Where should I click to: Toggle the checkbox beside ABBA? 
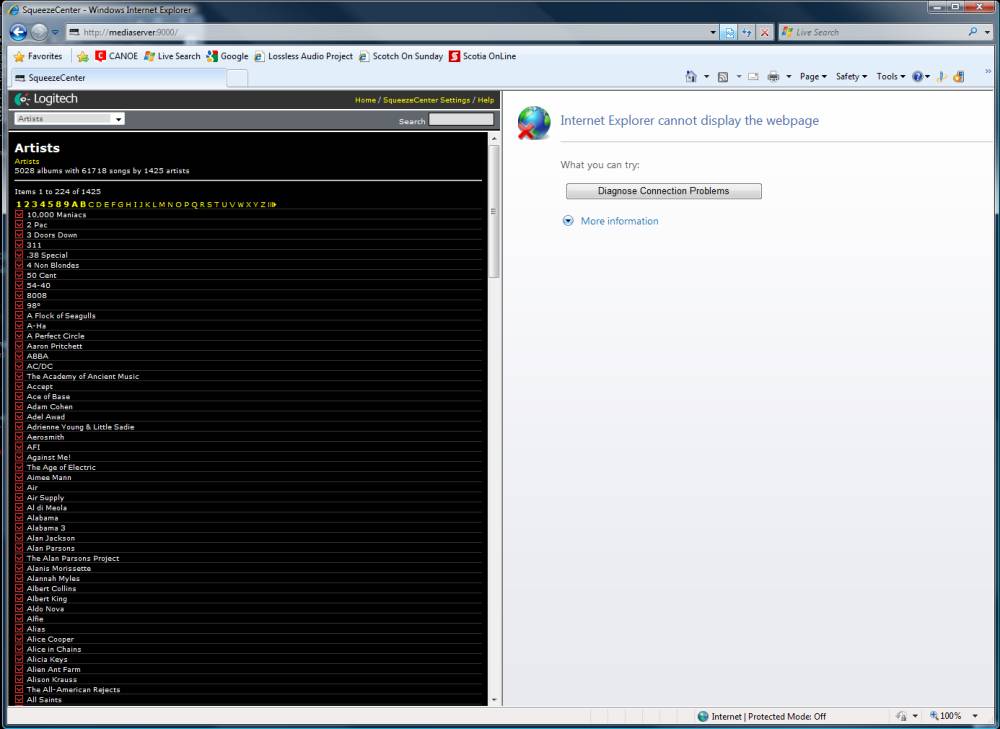pyautogui.click(x=19, y=356)
